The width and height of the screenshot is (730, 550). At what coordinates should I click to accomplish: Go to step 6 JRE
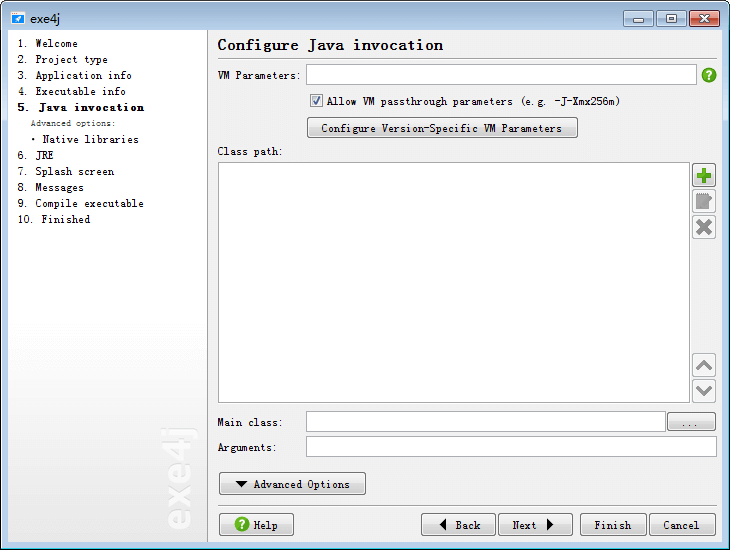pos(36,155)
